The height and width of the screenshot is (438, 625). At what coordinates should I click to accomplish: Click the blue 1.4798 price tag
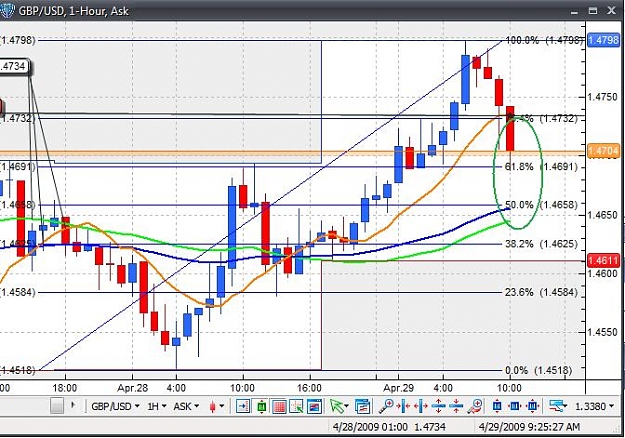[x=603, y=40]
